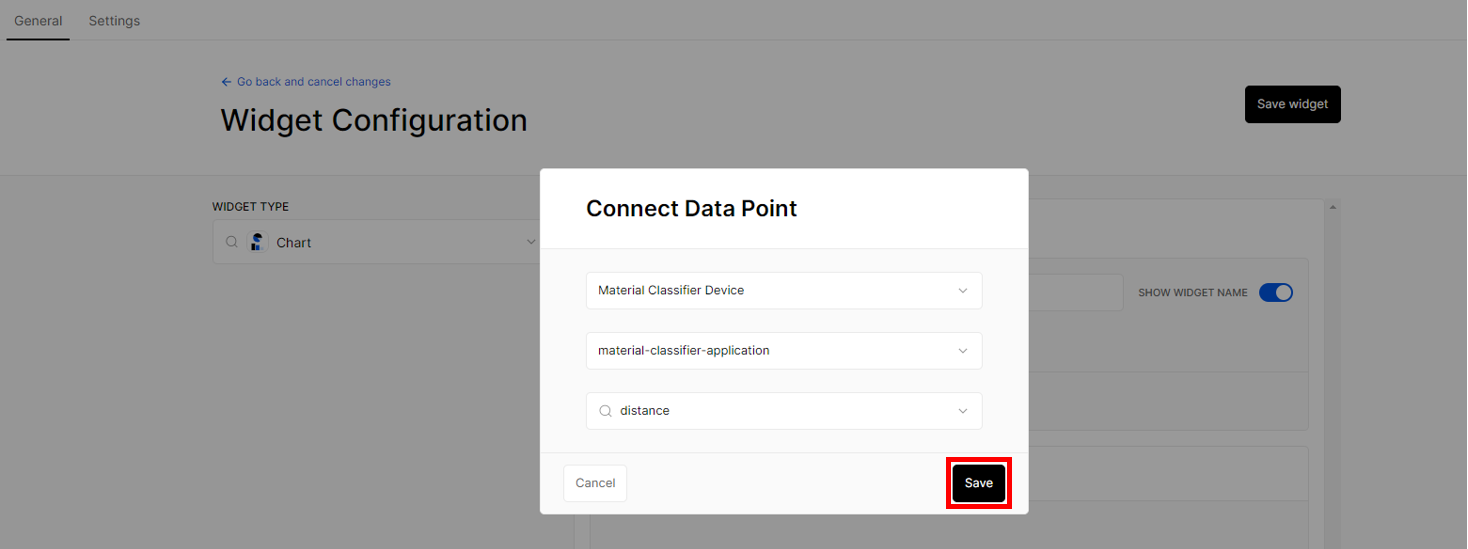Cancel the Connect Data Point dialog

click(x=595, y=483)
